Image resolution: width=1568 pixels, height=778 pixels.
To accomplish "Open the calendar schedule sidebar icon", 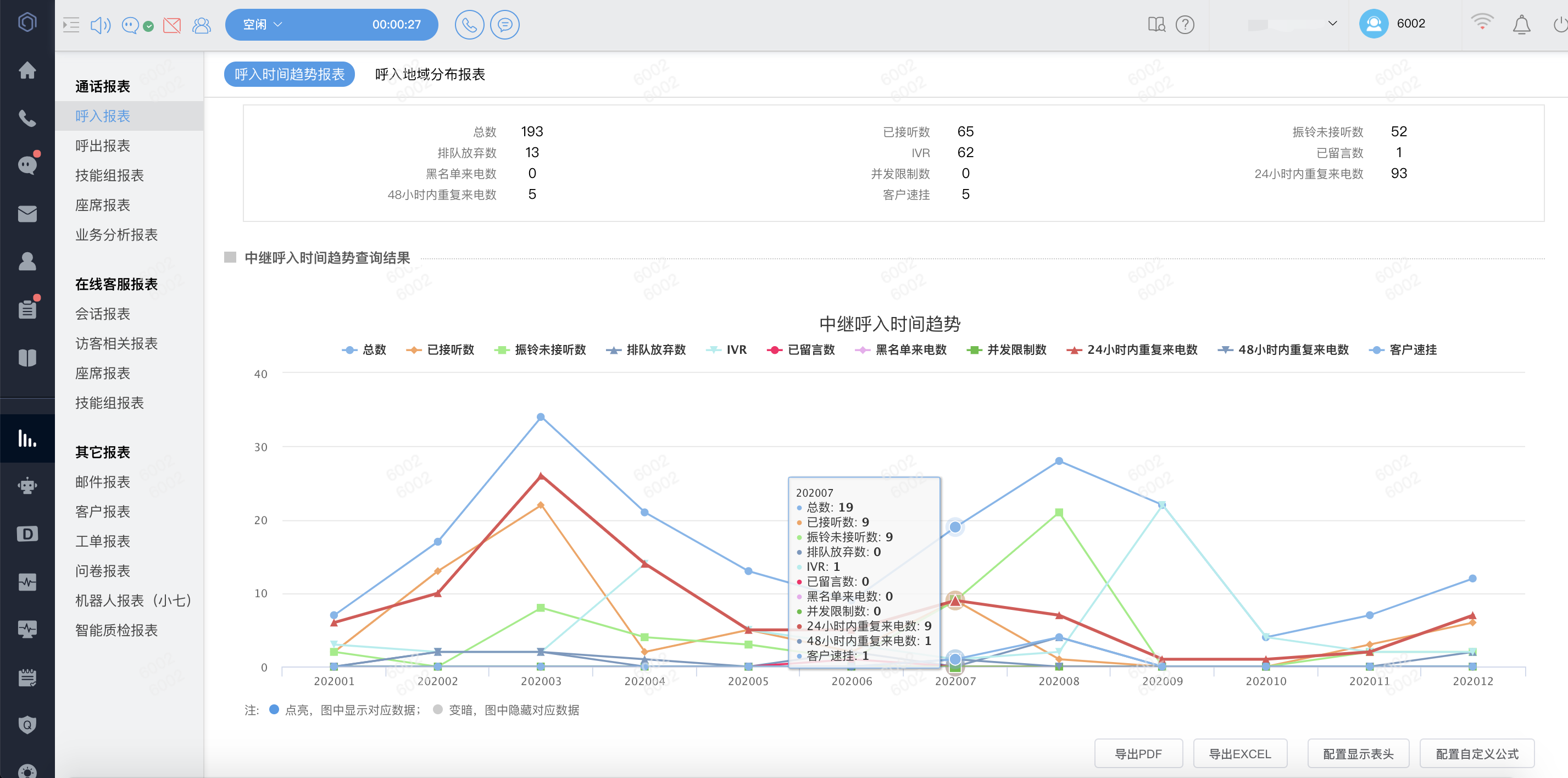I will (27, 677).
